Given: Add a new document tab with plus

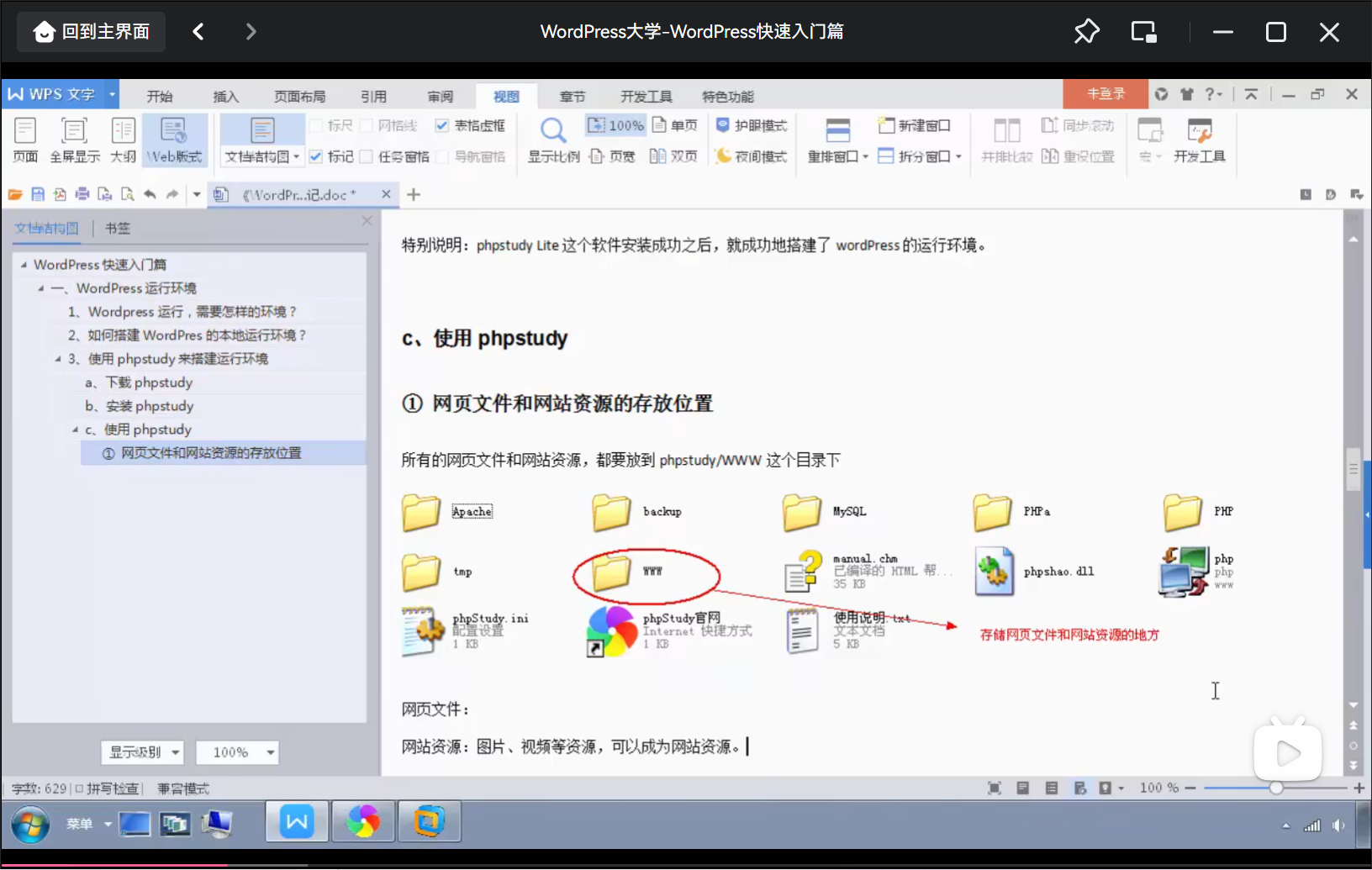Looking at the screenshot, I should click(x=414, y=195).
